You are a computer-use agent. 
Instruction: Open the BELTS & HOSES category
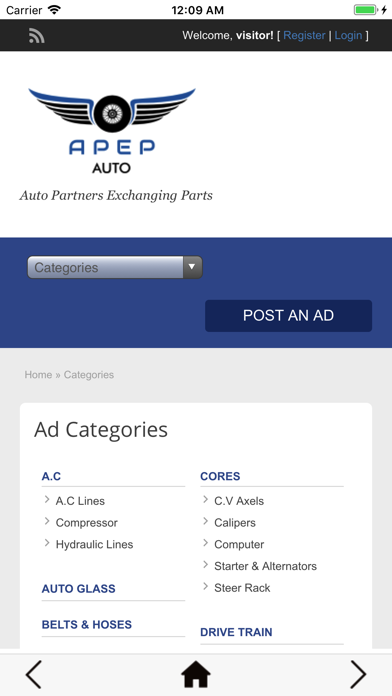87,625
